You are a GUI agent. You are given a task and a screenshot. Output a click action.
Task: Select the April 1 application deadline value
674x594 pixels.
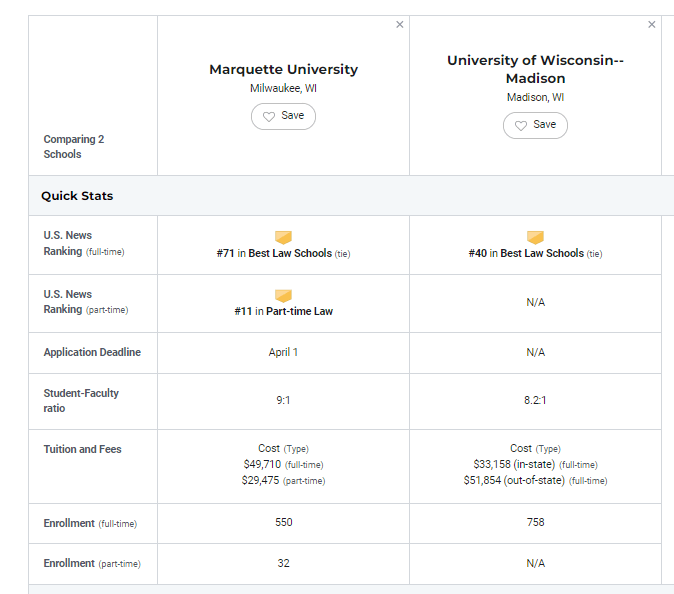pos(283,352)
